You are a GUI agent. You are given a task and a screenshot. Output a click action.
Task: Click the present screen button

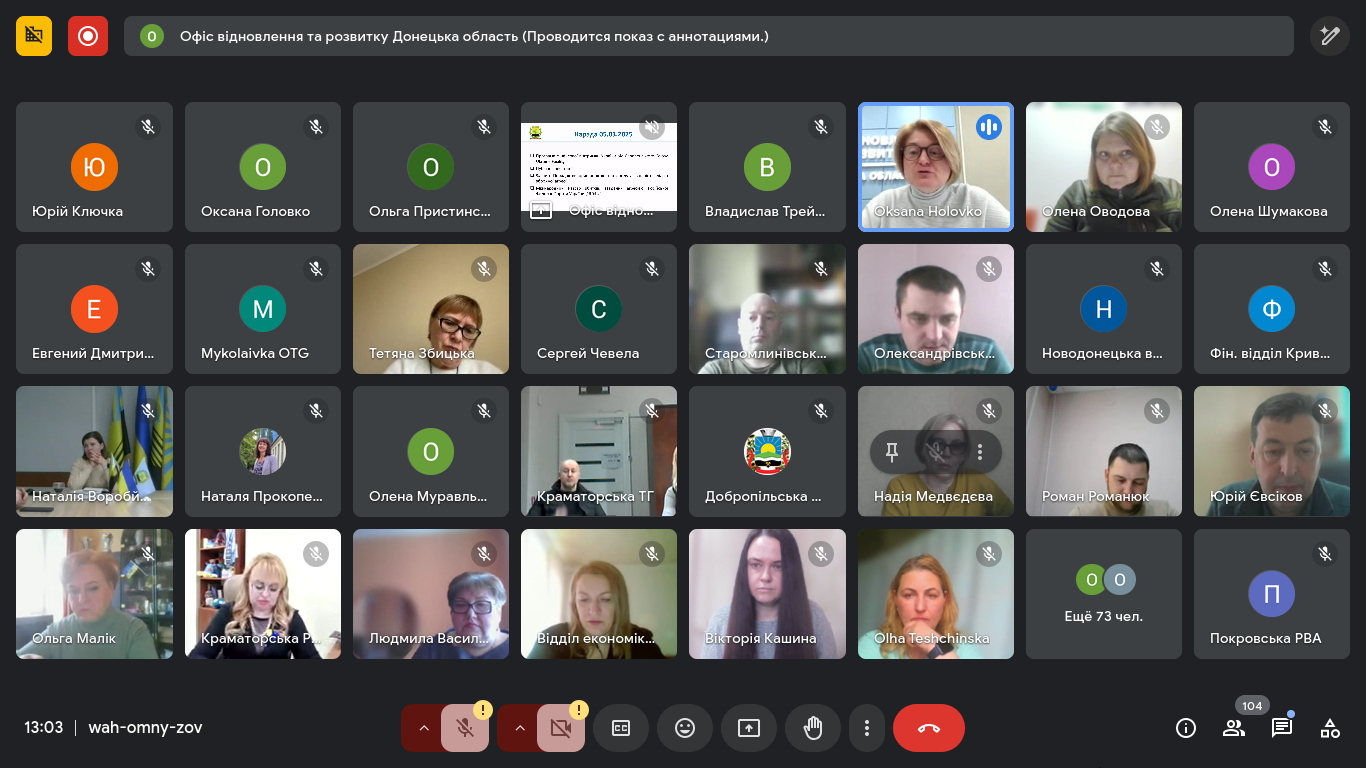click(x=749, y=728)
